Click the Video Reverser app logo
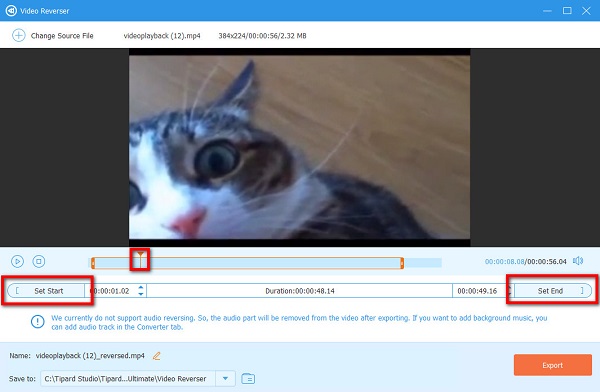 [11, 11]
